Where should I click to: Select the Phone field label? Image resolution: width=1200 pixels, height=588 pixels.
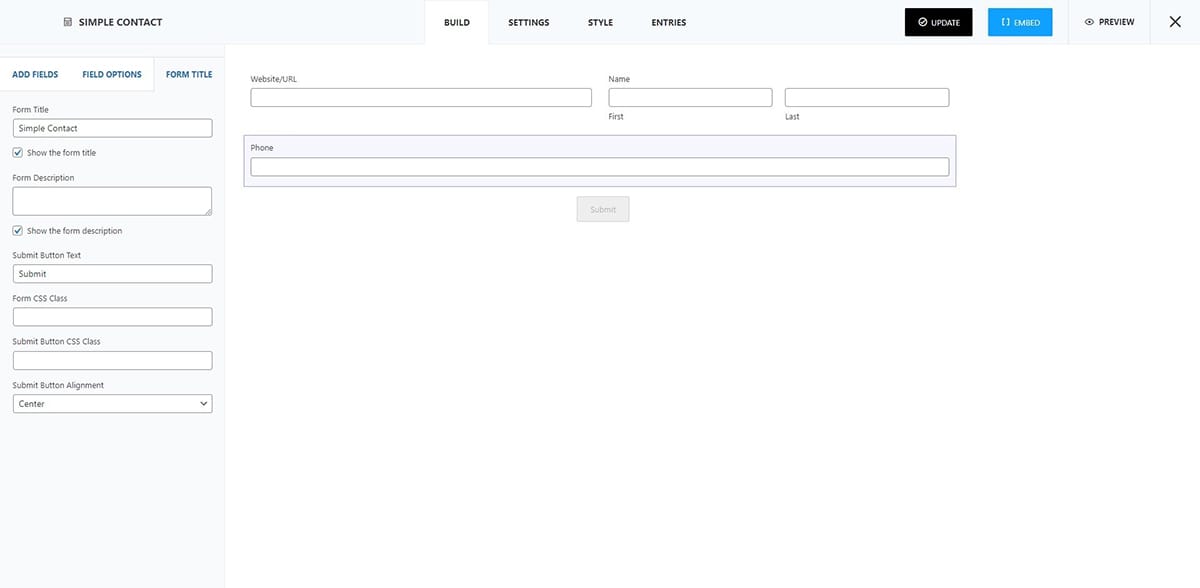click(x=262, y=148)
